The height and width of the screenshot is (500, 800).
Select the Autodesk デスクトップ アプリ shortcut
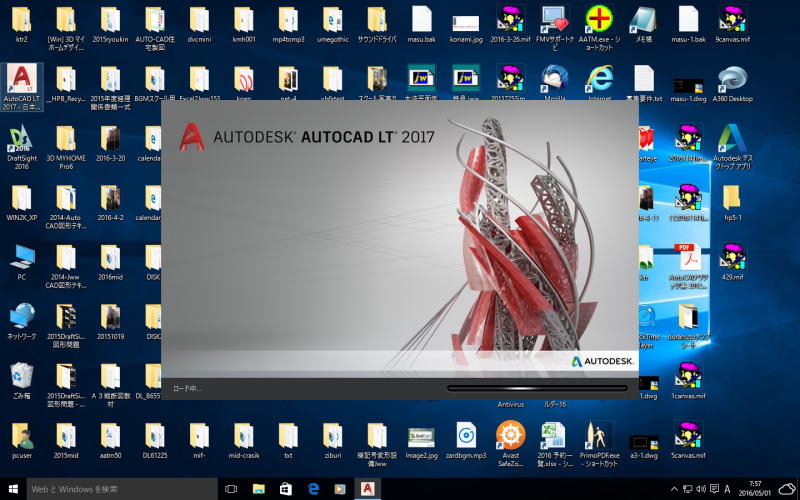[732, 147]
